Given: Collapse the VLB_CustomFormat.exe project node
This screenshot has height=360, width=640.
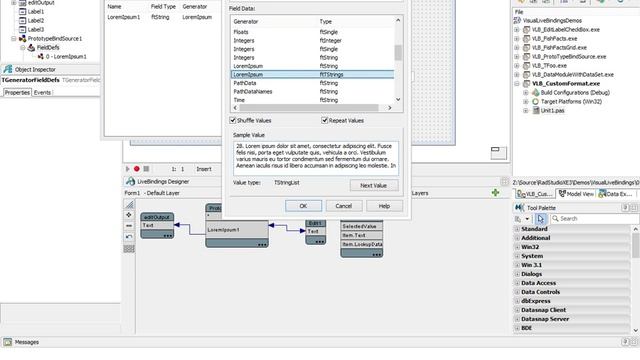Looking at the screenshot, I should 517,83.
